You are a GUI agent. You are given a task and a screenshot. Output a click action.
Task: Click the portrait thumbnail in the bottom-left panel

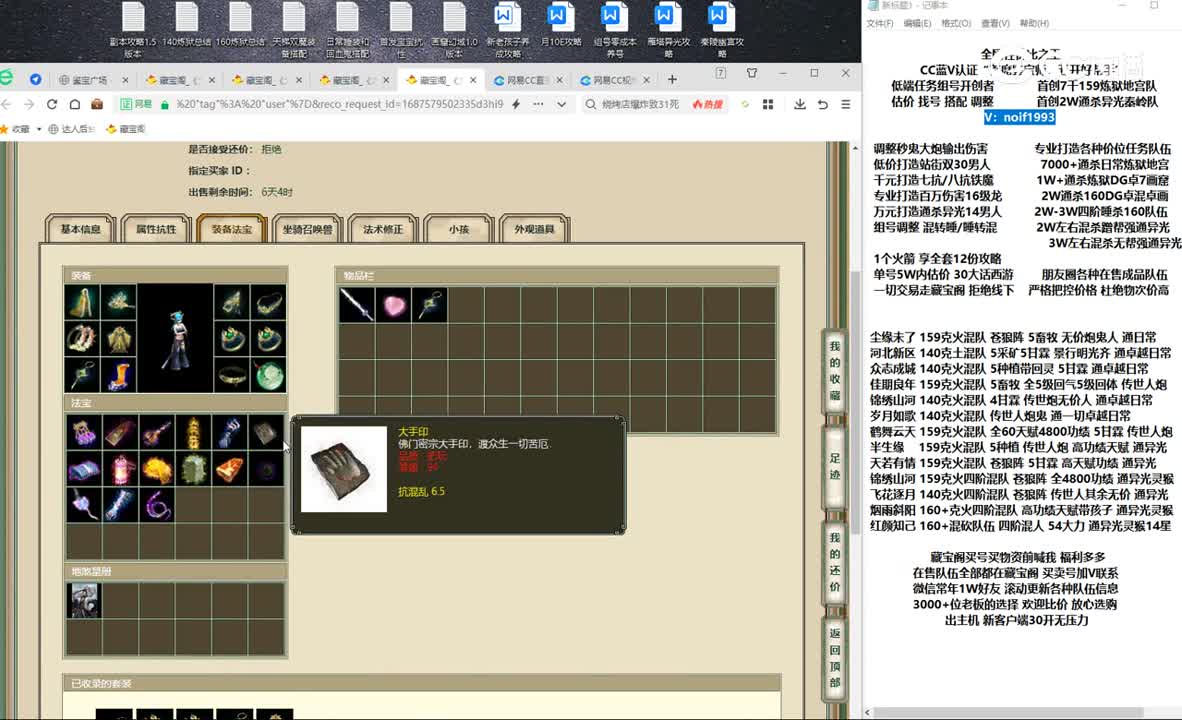[x=84, y=601]
